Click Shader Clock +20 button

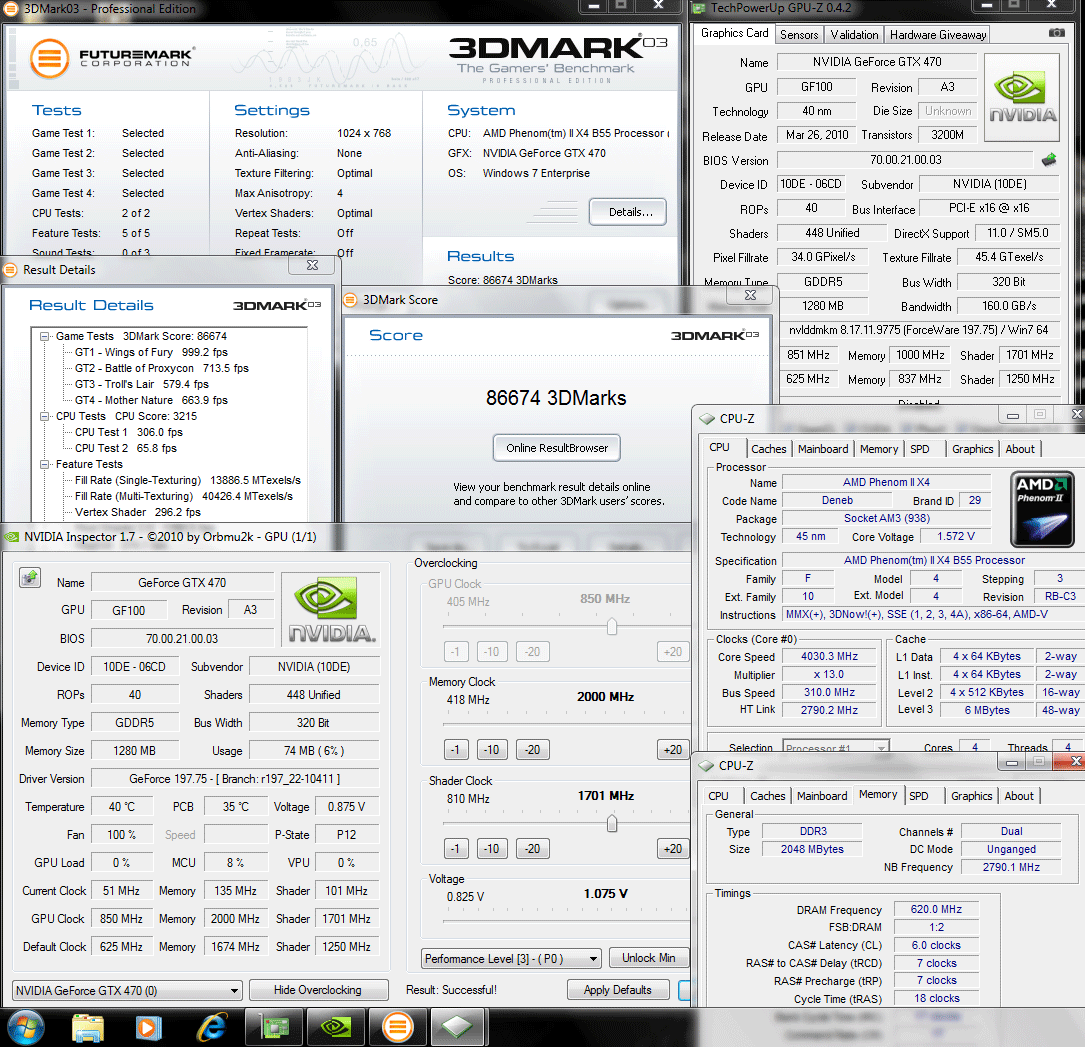(x=672, y=848)
